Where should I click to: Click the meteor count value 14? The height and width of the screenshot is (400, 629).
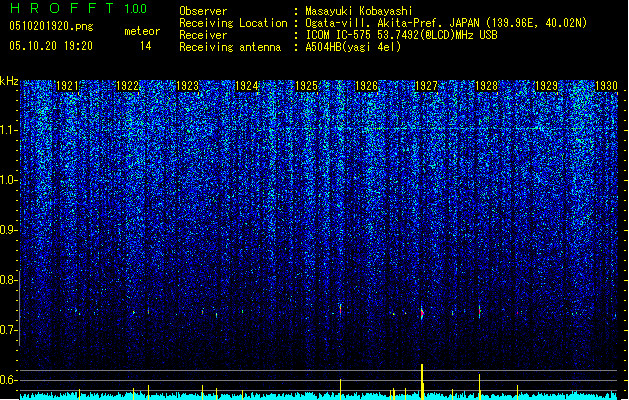[x=146, y=46]
